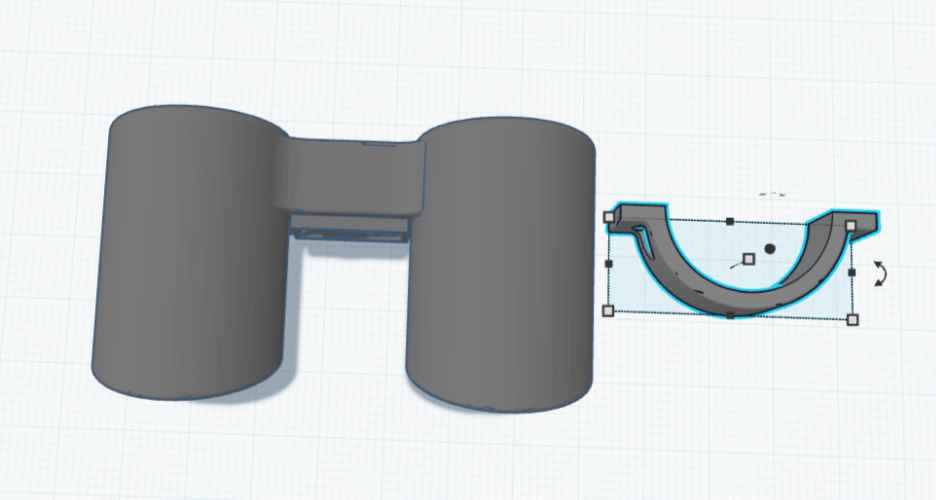Click the faint rotation arrow above selection
This screenshot has height=500, width=936.
tap(772, 192)
